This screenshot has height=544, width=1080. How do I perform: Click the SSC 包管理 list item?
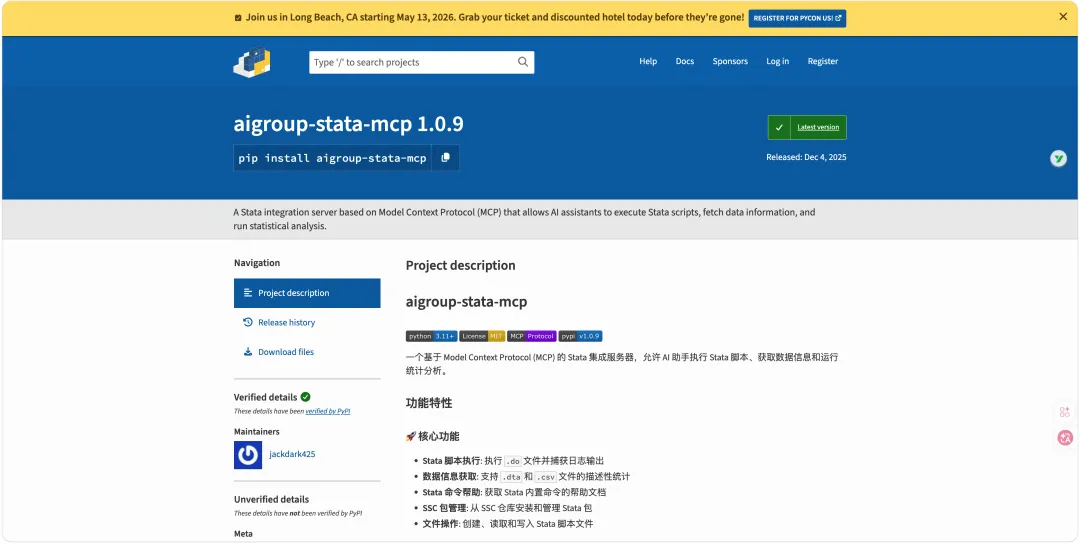tap(507, 508)
